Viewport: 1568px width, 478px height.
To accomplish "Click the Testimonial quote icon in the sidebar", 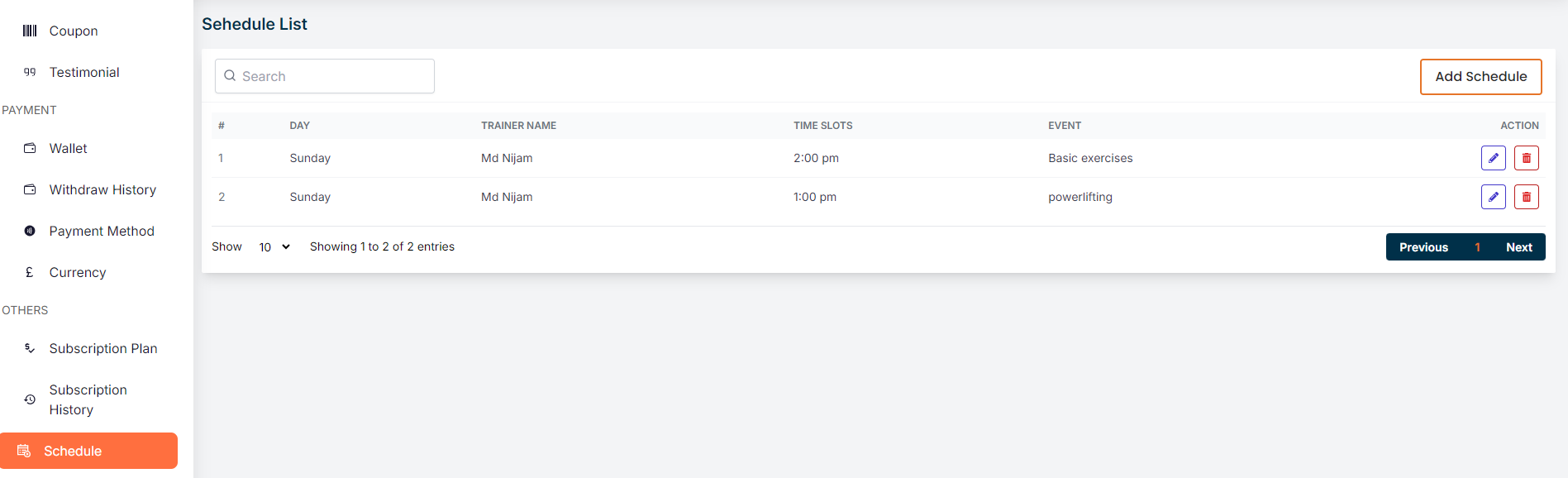I will [30, 72].
